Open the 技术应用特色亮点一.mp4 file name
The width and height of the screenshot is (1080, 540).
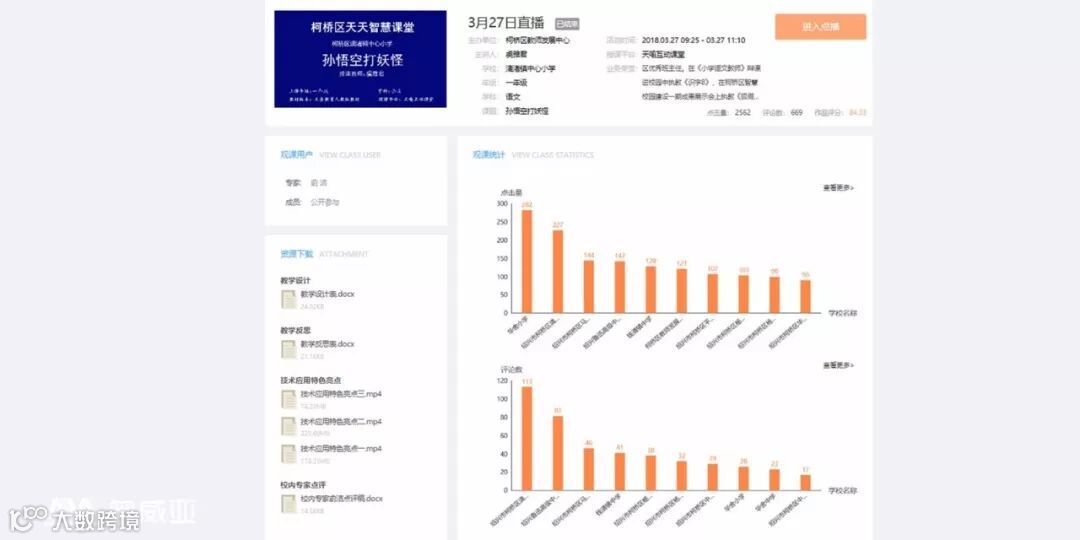[342, 448]
